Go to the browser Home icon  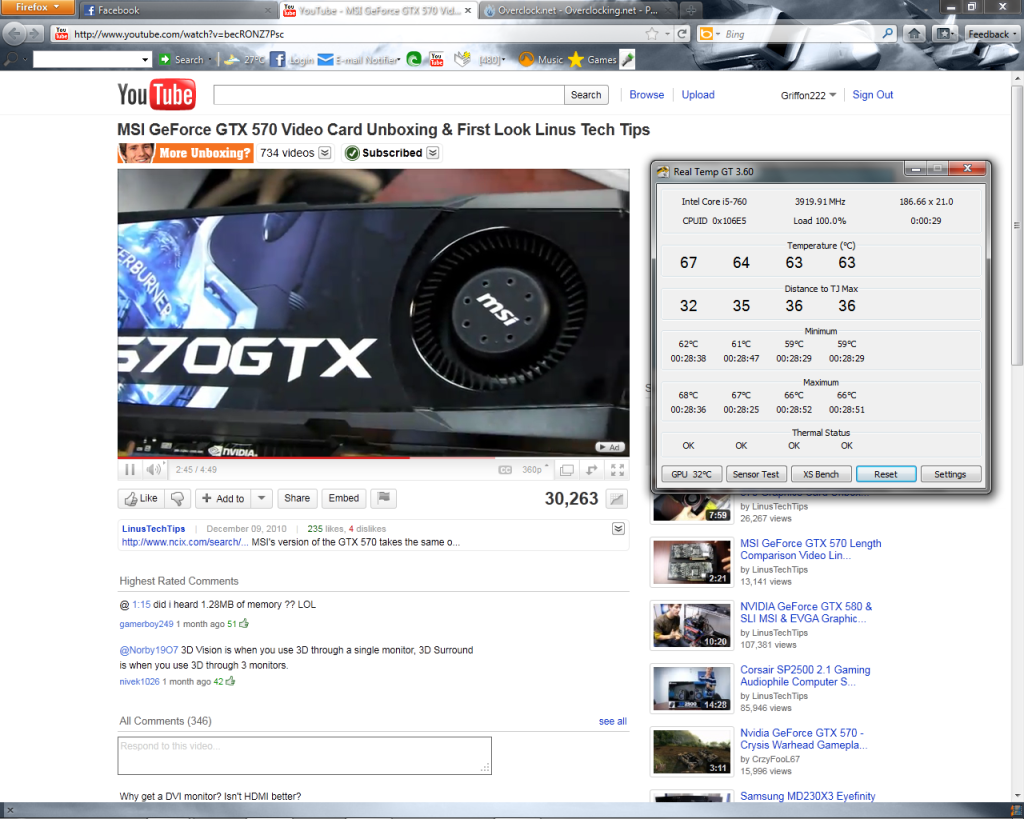(914, 34)
